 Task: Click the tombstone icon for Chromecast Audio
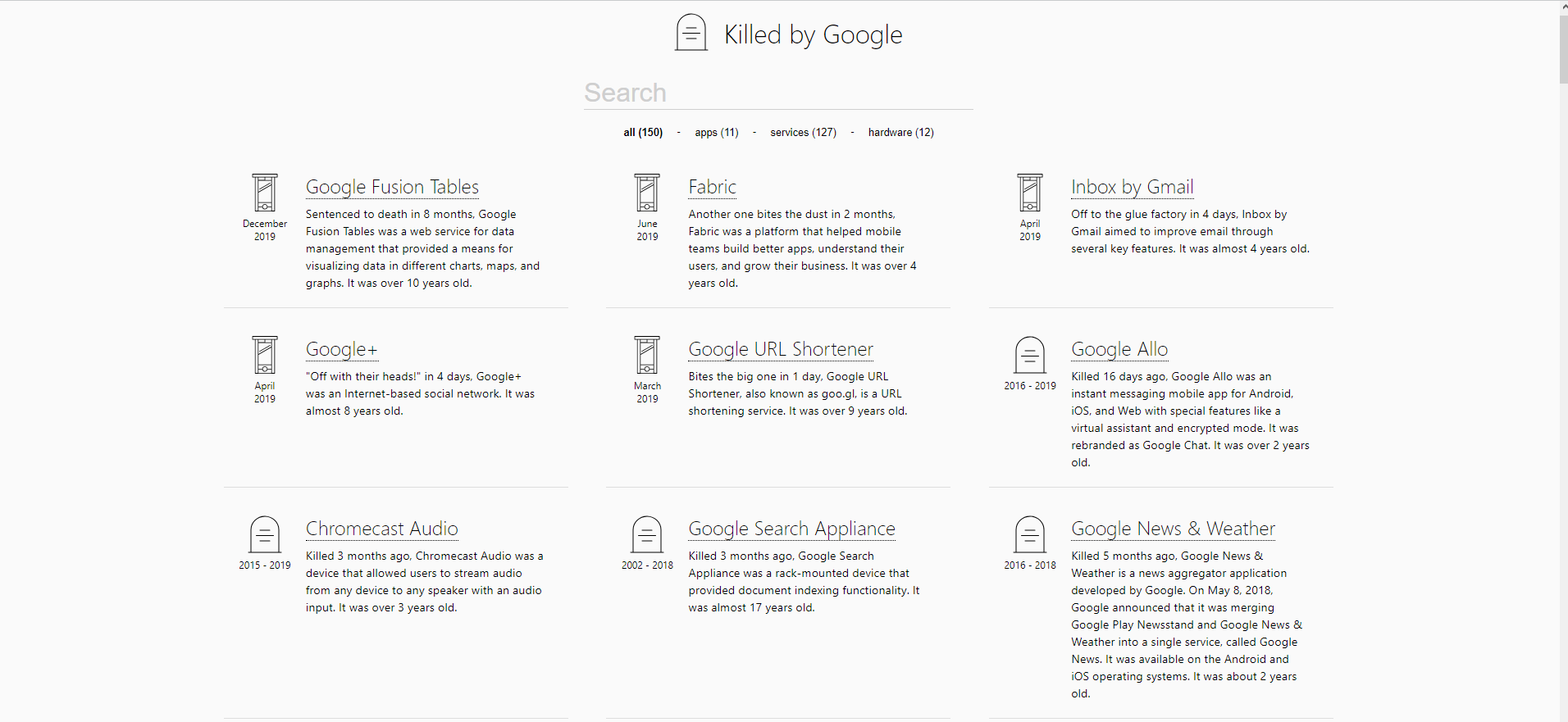tap(265, 534)
